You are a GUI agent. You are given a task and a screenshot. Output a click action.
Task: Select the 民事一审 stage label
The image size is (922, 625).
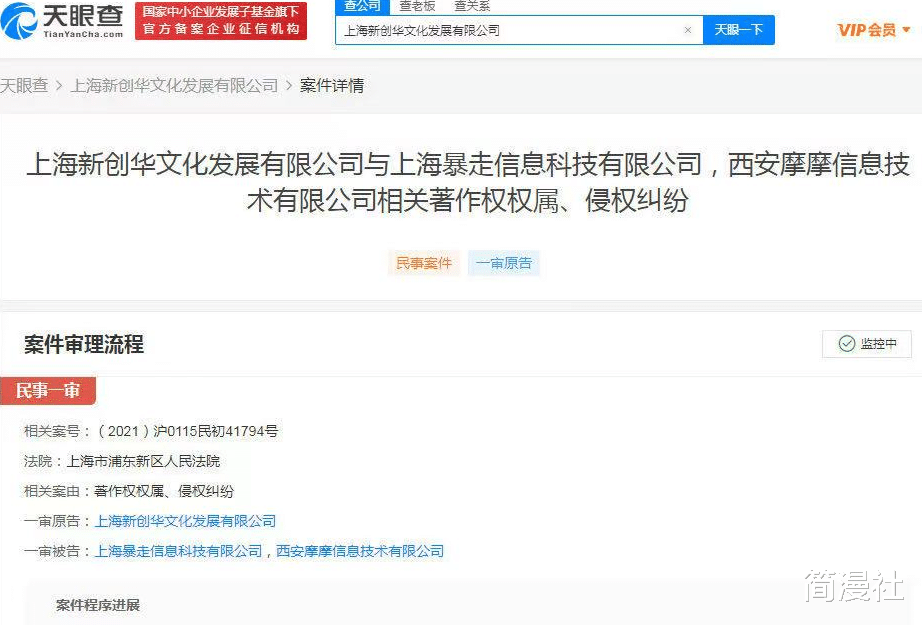pyautogui.click(x=48, y=390)
